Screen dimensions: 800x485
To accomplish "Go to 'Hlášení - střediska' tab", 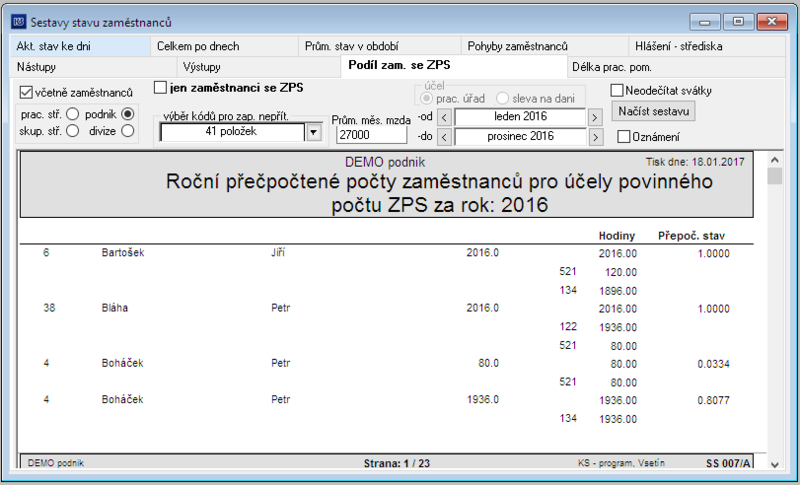I will [x=707, y=46].
